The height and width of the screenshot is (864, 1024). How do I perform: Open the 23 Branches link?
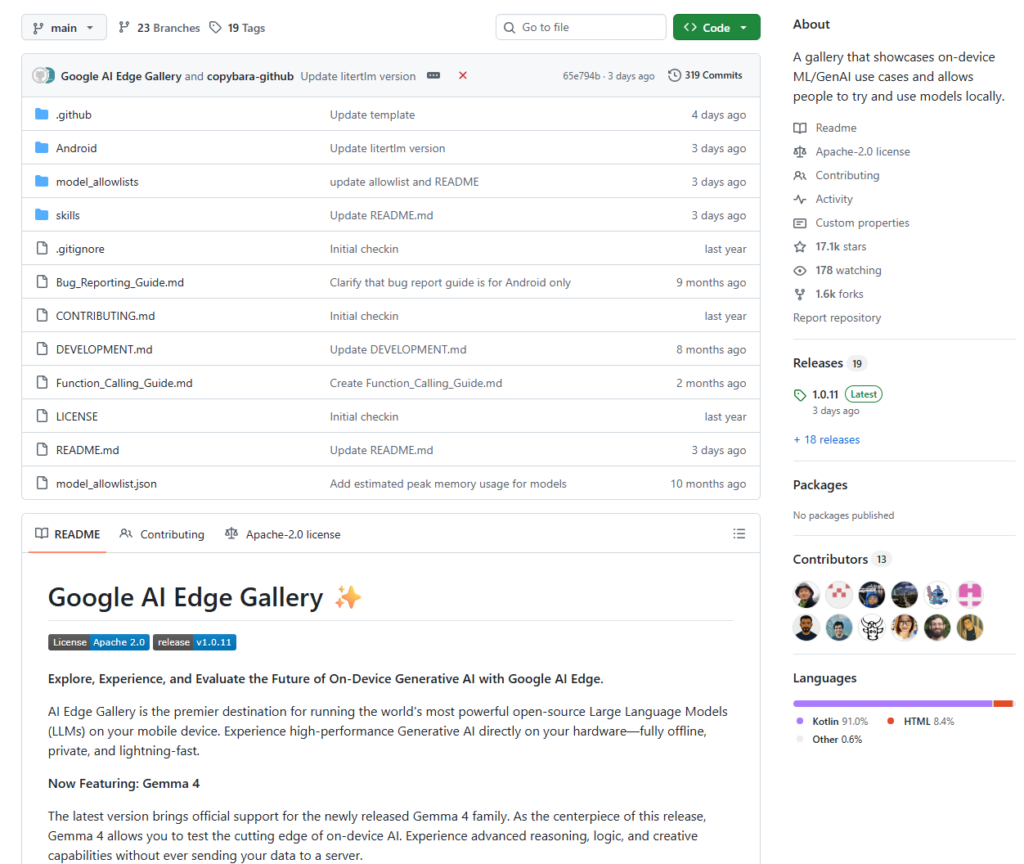point(159,28)
